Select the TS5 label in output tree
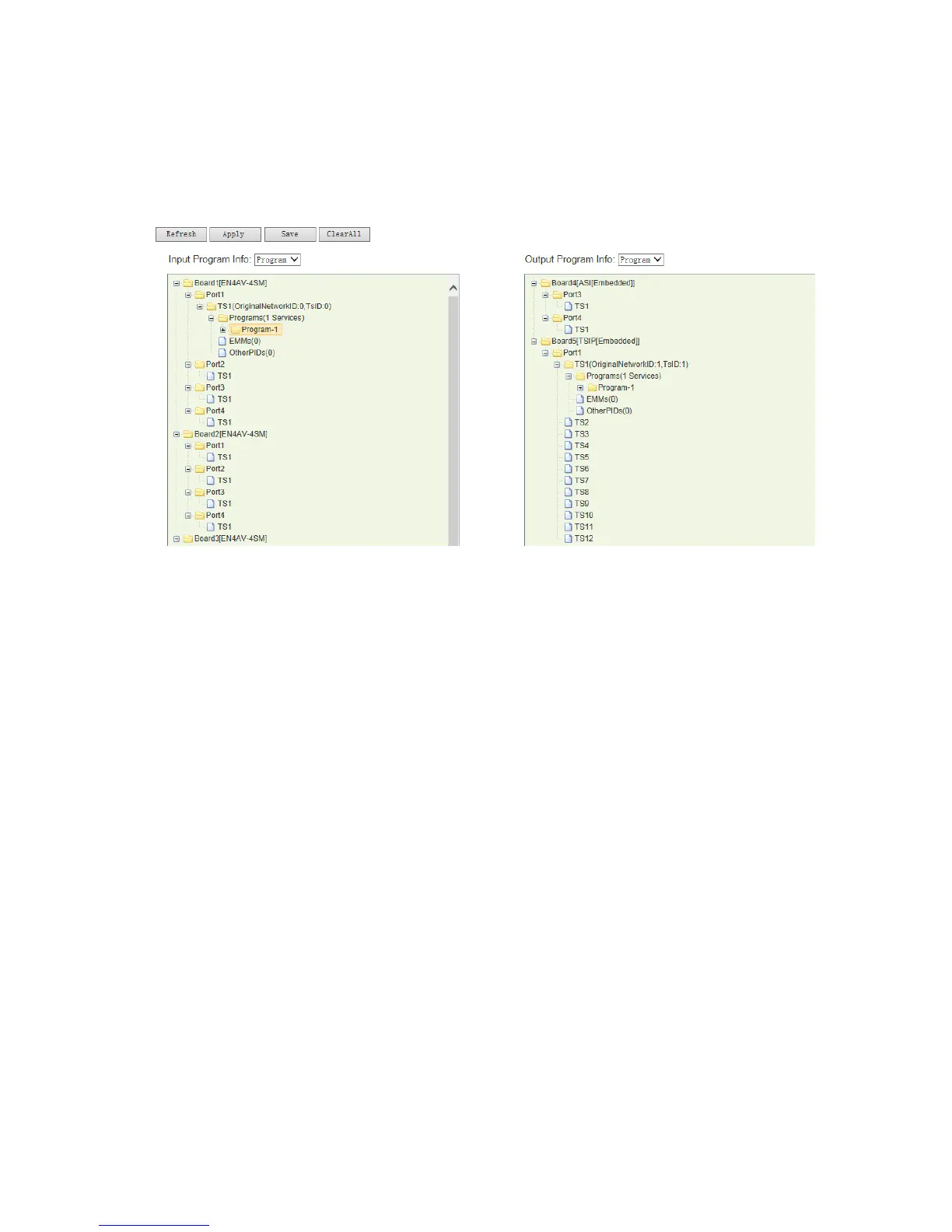The width and height of the screenshot is (952, 1232). (582, 457)
